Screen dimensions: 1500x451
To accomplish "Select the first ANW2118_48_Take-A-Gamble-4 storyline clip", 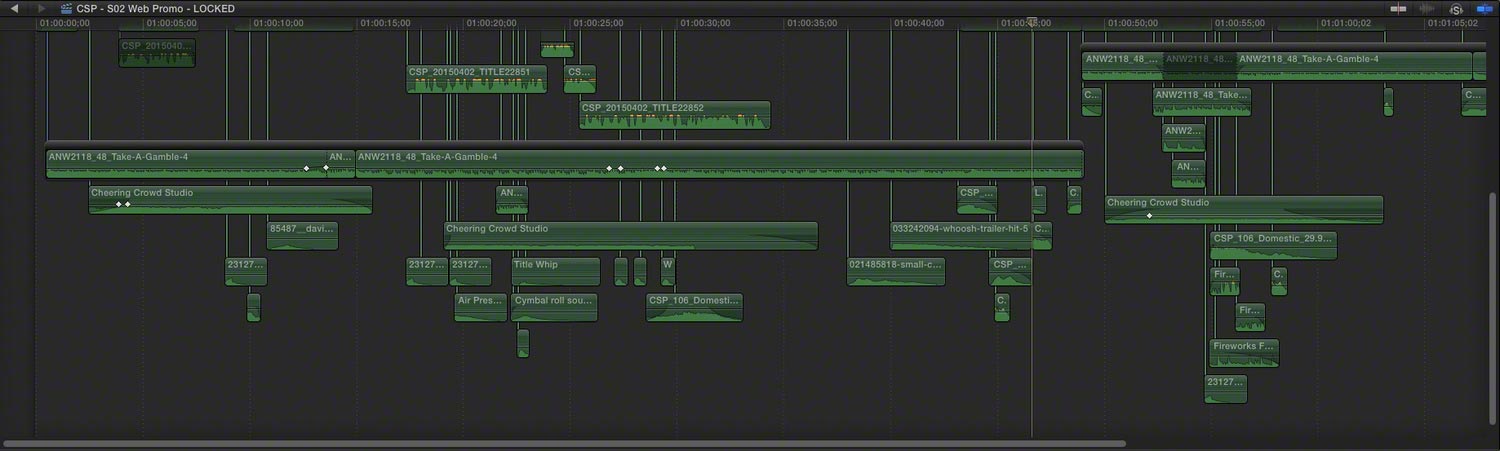I will (187, 164).
